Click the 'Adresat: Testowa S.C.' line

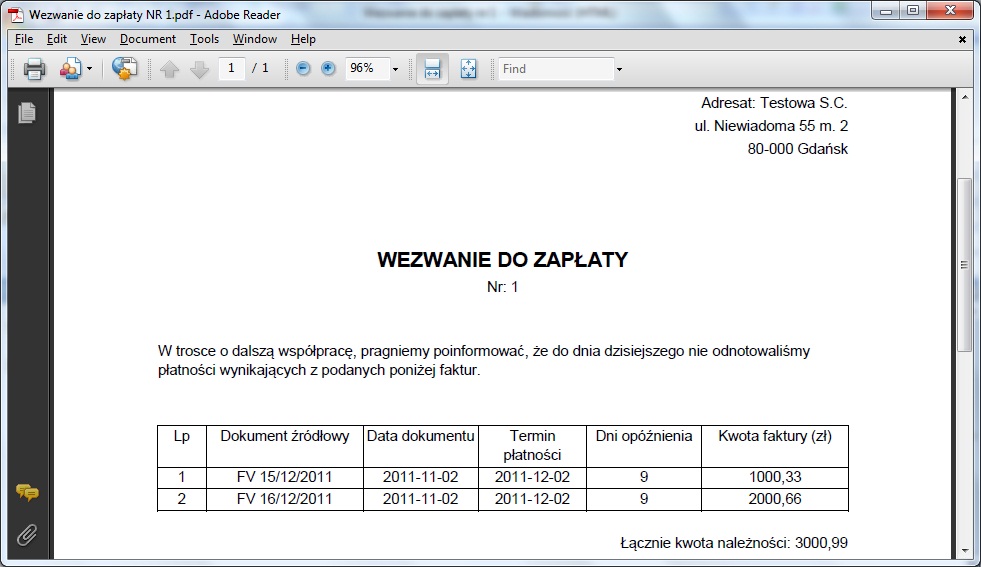tap(774, 103)
